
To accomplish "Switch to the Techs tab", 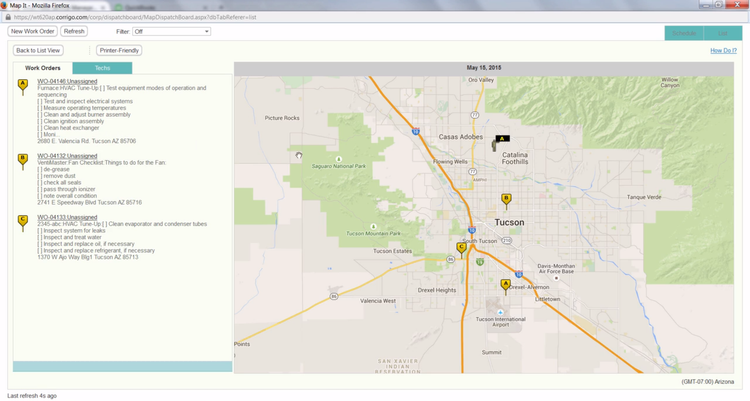I will pos(103,68).
